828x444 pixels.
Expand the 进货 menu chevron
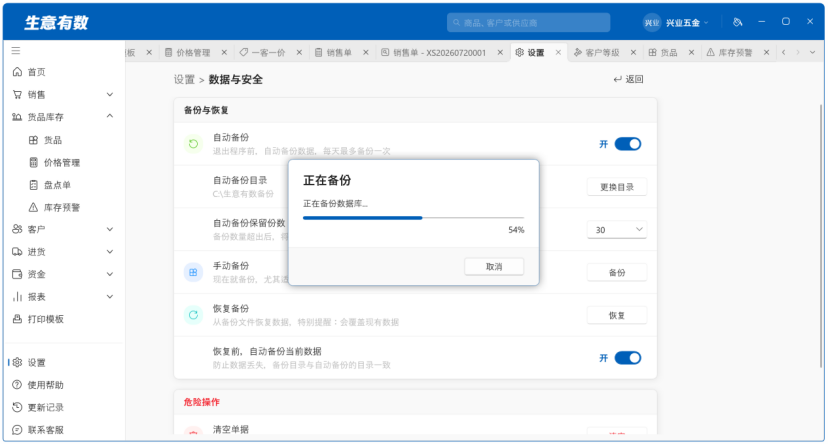click(110, 252)
